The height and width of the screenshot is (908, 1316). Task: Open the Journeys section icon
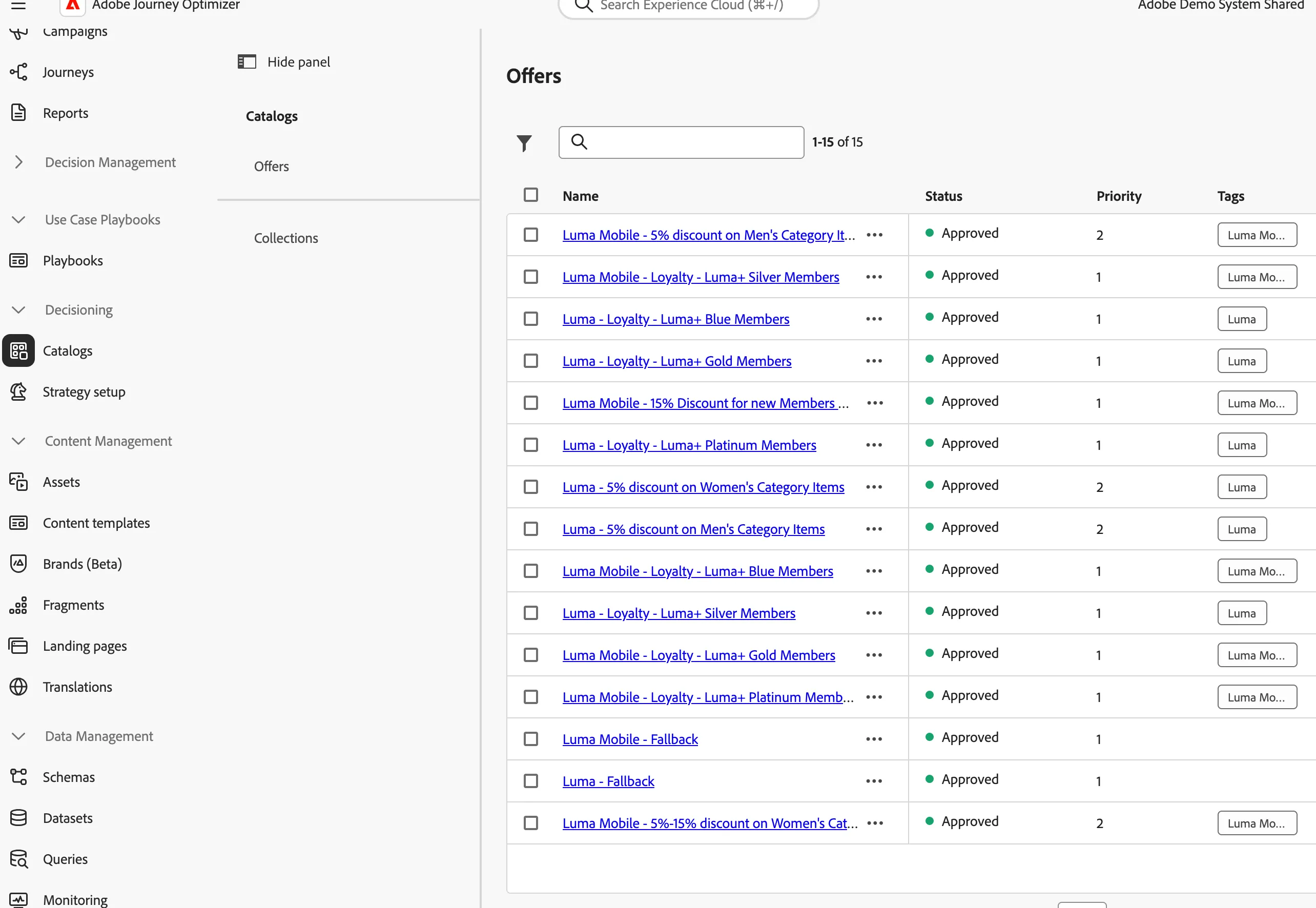(18, 72)
